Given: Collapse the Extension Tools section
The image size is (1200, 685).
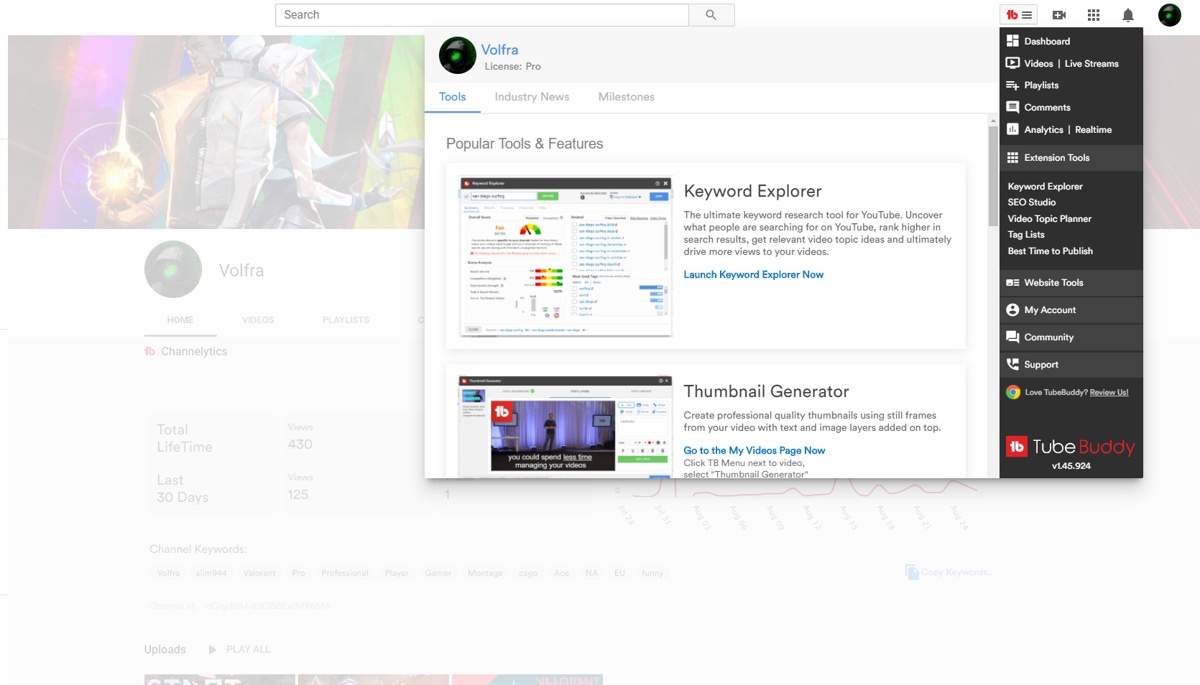Looking at the screenshot, I should point(1056,158).
